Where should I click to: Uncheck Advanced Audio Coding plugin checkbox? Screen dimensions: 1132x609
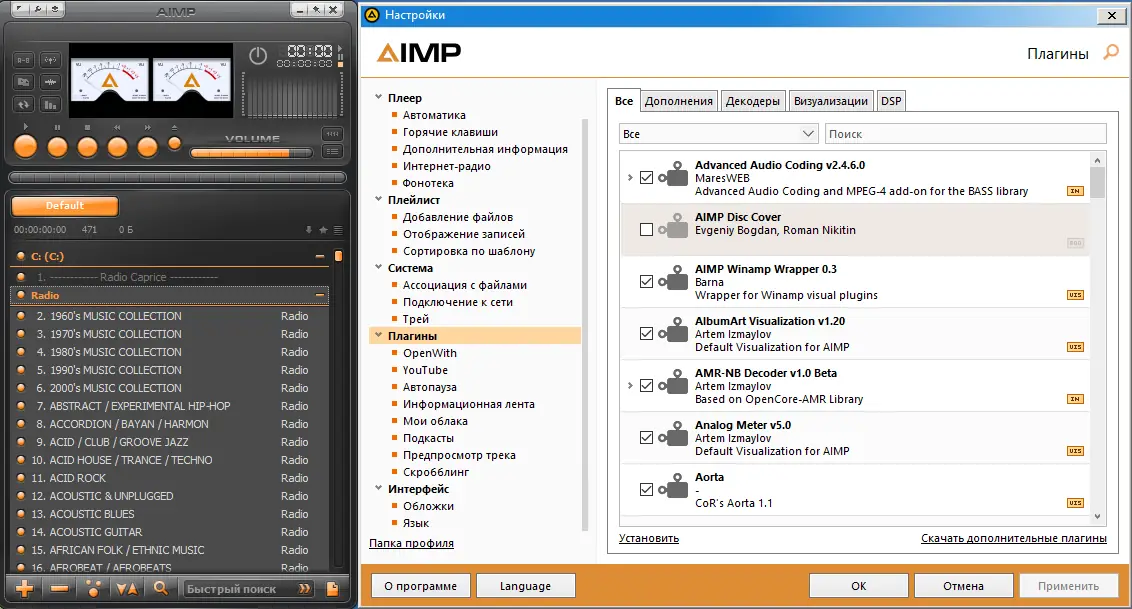click(x=646, y=178)
